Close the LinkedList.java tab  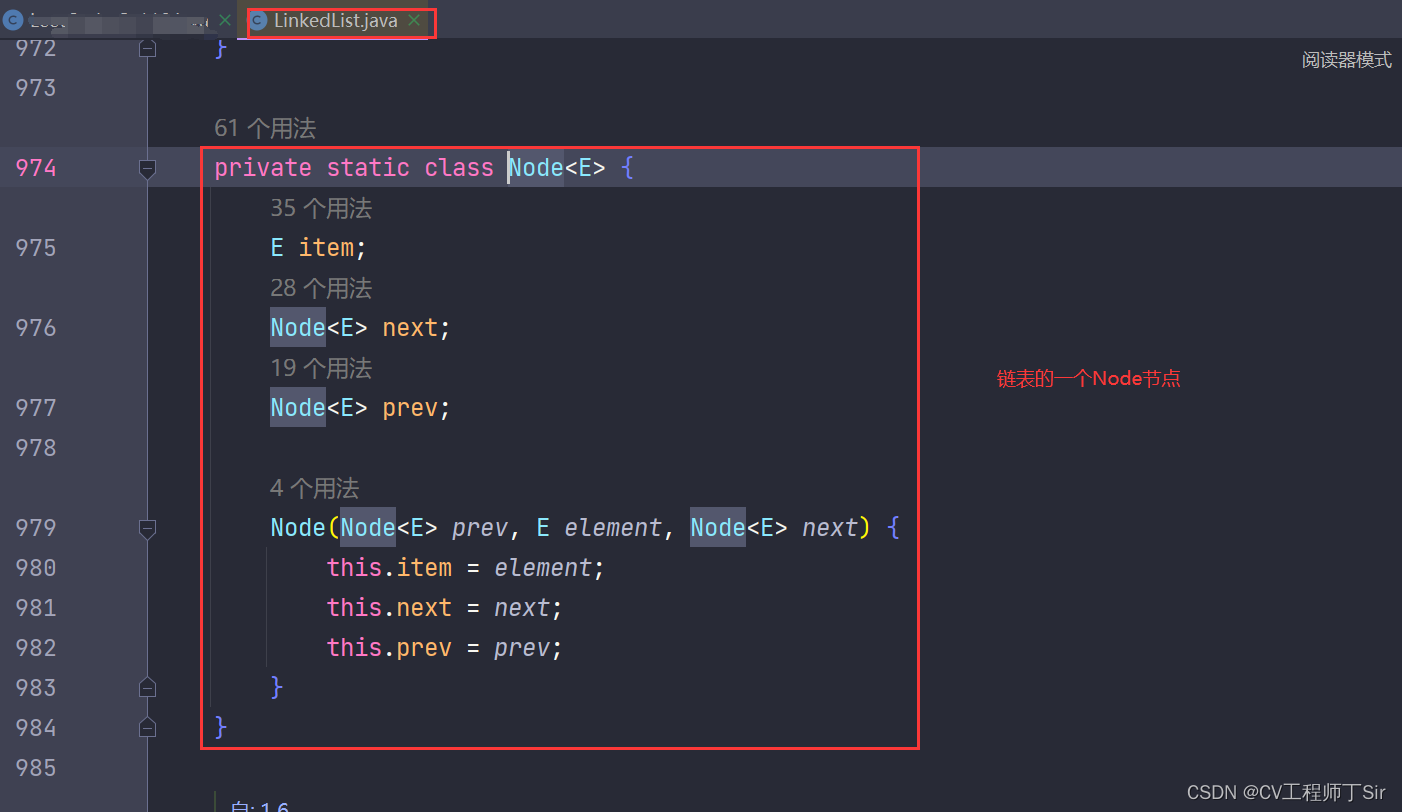click(x=414, y=20)
